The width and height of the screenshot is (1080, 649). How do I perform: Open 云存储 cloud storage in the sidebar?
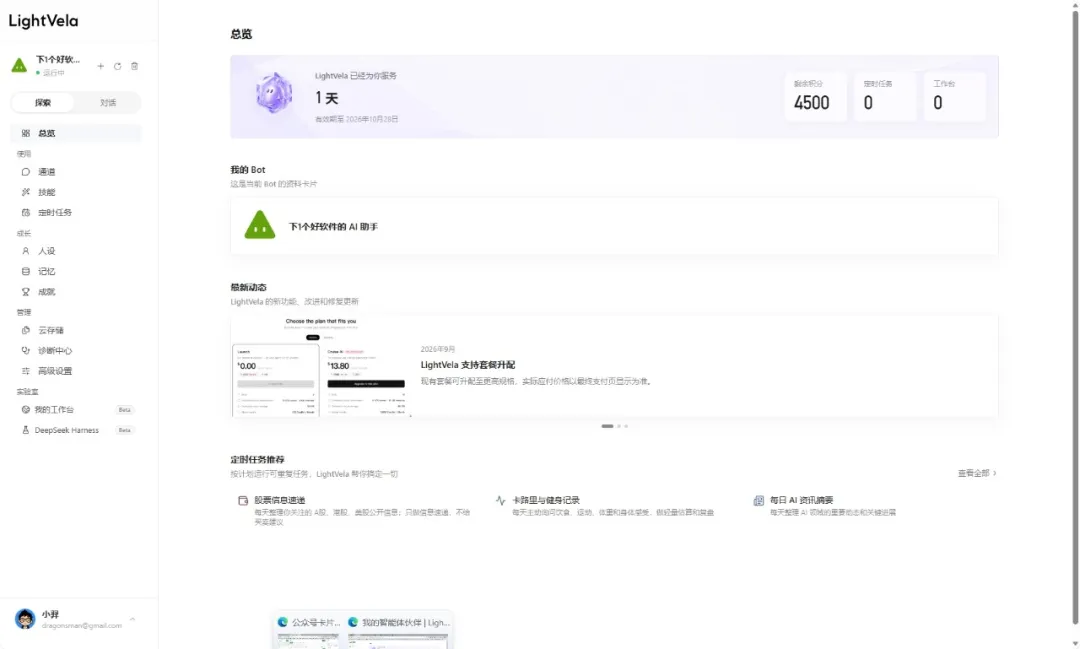click(76, 330)
